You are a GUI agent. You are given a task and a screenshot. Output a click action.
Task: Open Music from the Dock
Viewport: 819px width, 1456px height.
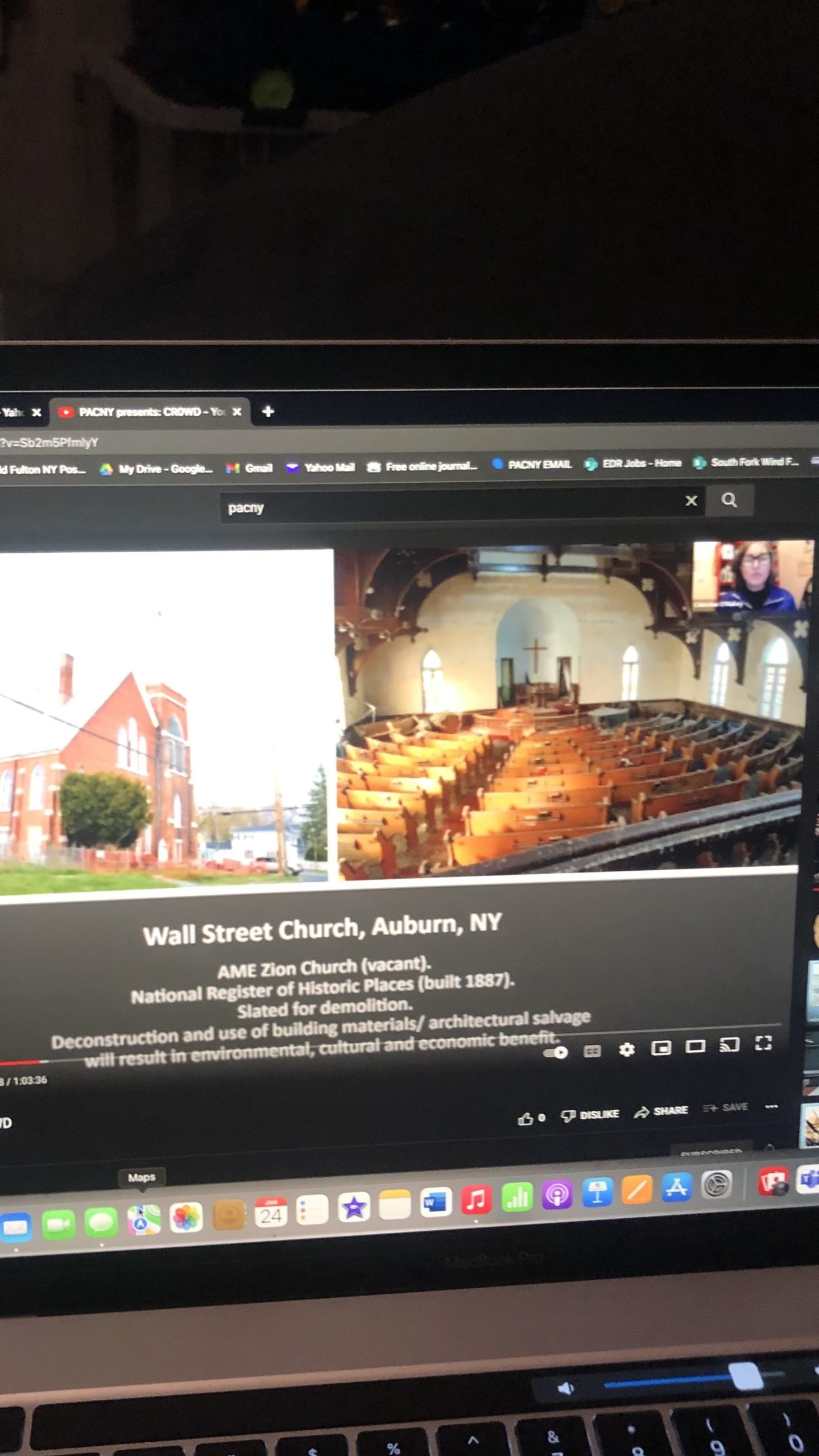(x=476, y=1200)
